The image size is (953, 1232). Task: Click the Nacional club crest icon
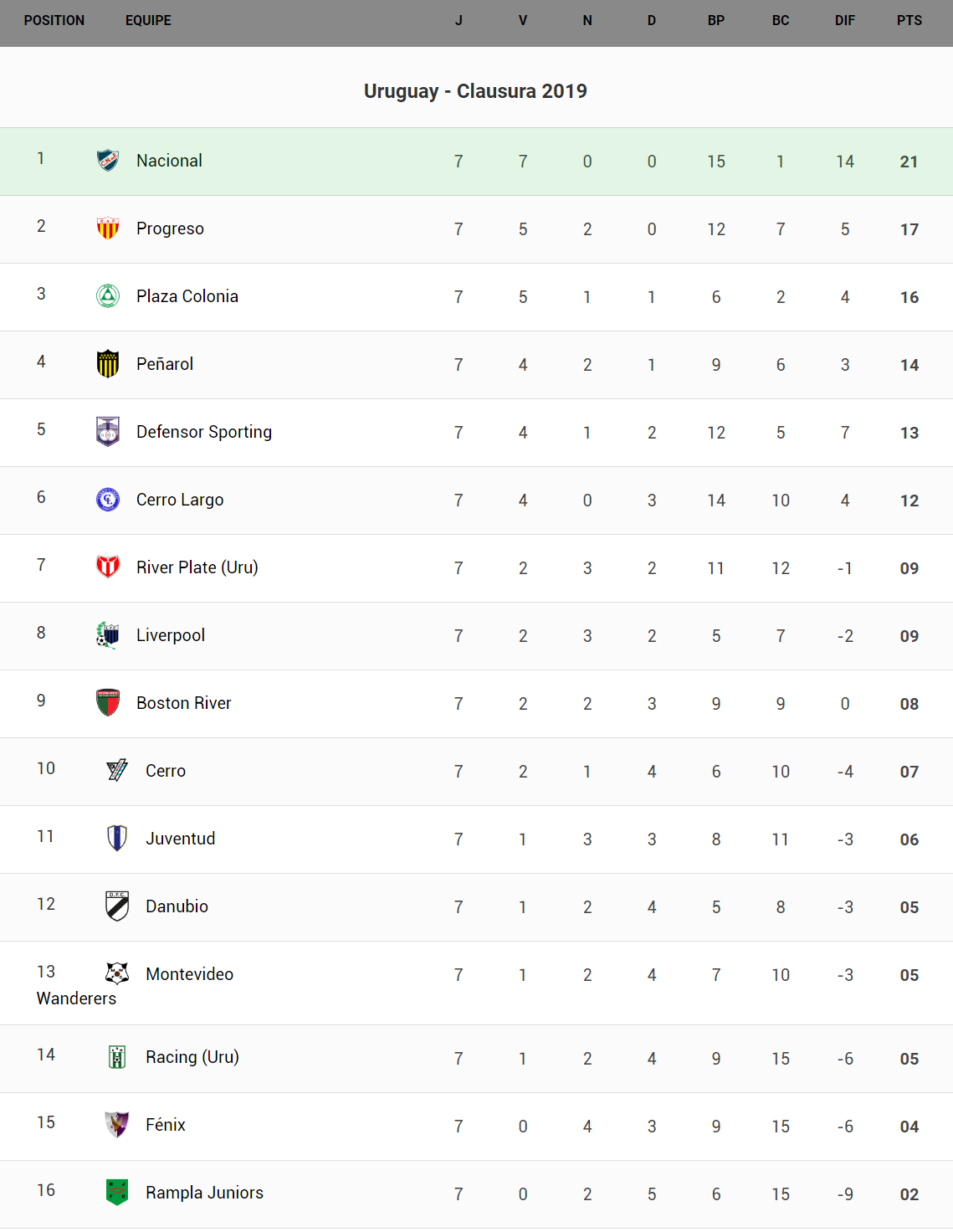coord(108,160)
